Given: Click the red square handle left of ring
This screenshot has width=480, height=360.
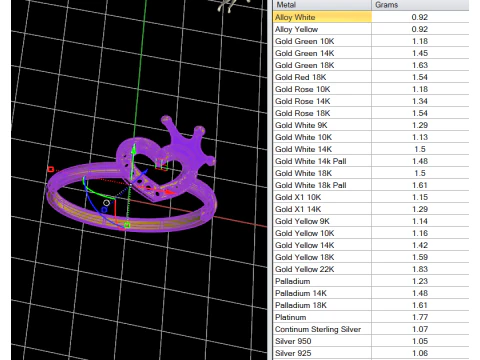Looking at the screenshot, I should [x=51, y=169].
